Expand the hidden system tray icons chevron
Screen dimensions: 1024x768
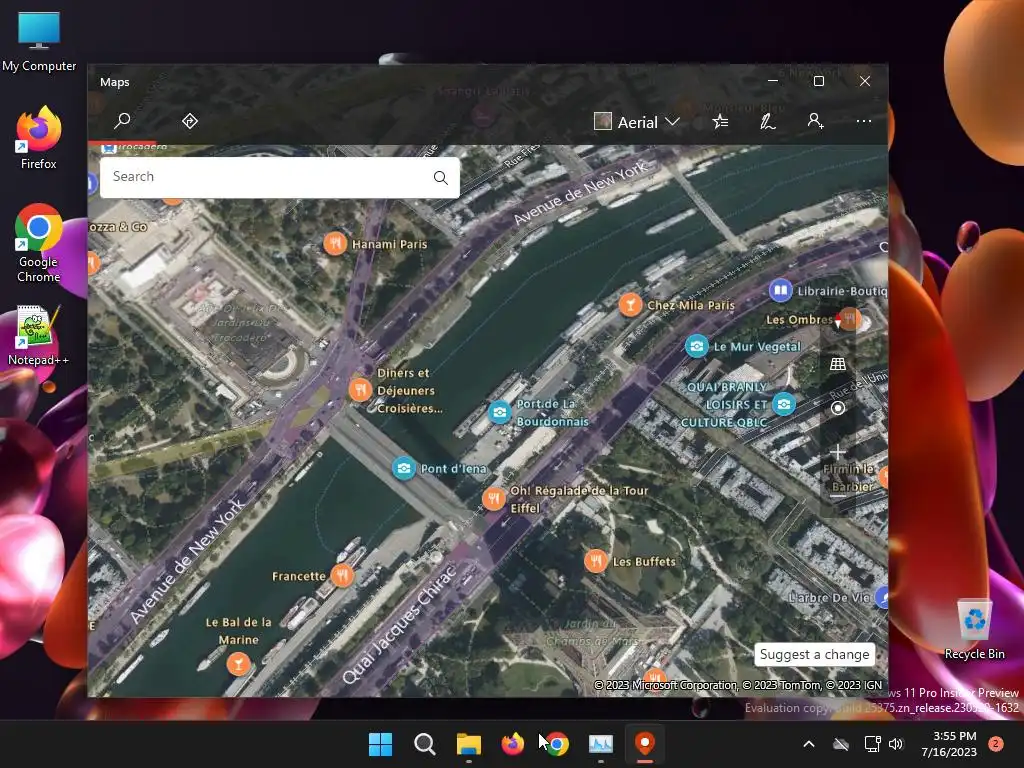click(808, 744)
